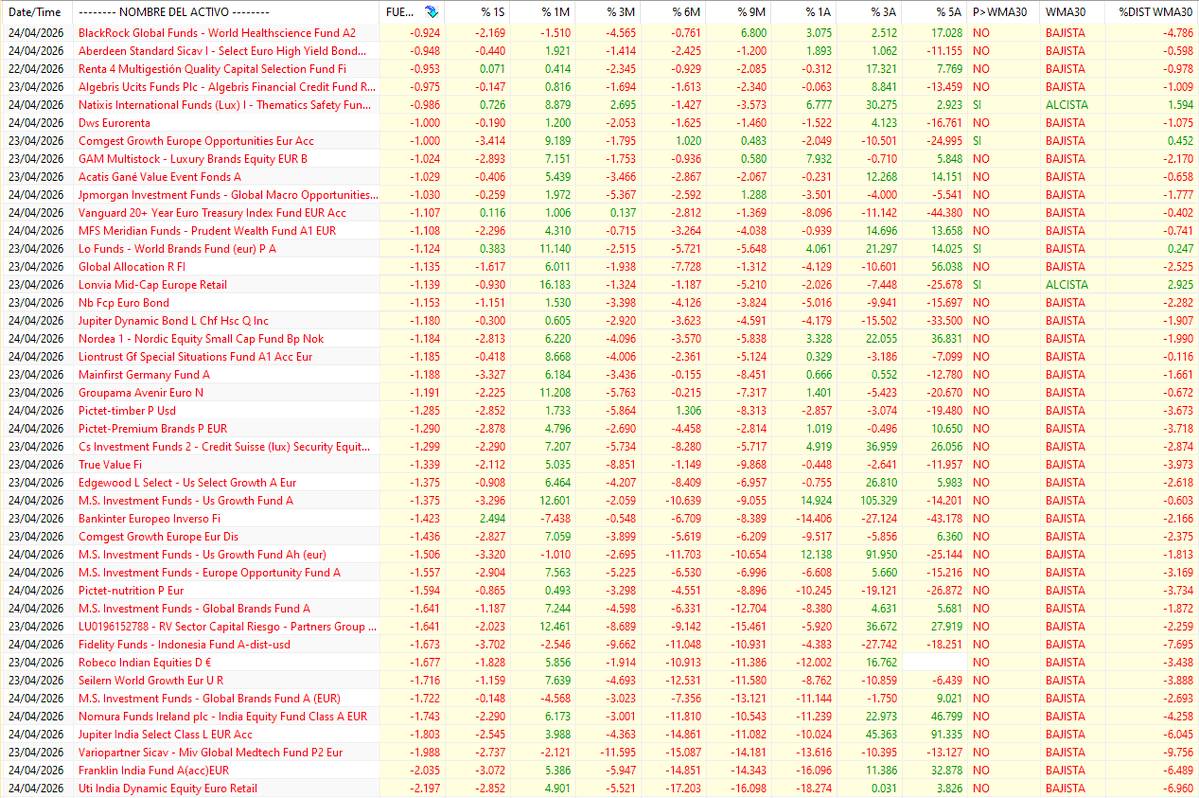Viewport: 1199px width, 798px height.
Task: Select Jpmorgan Global Macro Opportunities row
Action: (x=229, y=195)
